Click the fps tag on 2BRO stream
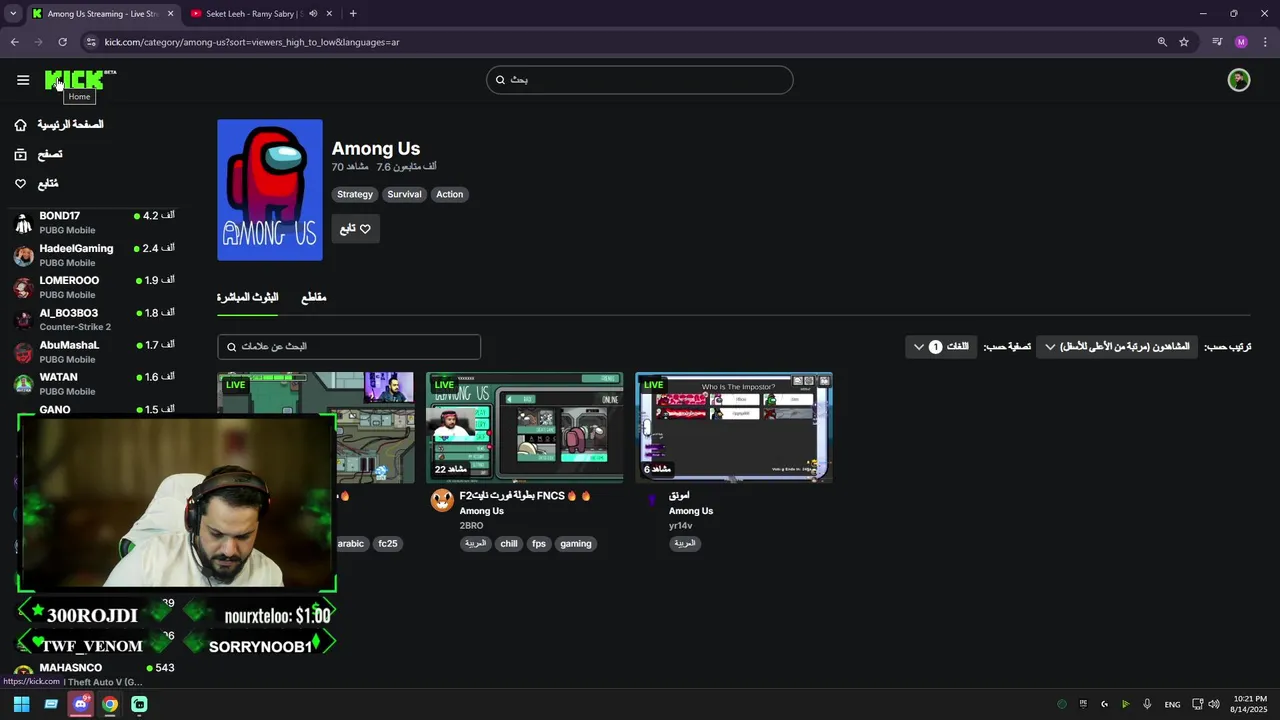Image resolution: width=1280 pixels, height=720 pixels. pyautogui.click(x=539, y=544)
